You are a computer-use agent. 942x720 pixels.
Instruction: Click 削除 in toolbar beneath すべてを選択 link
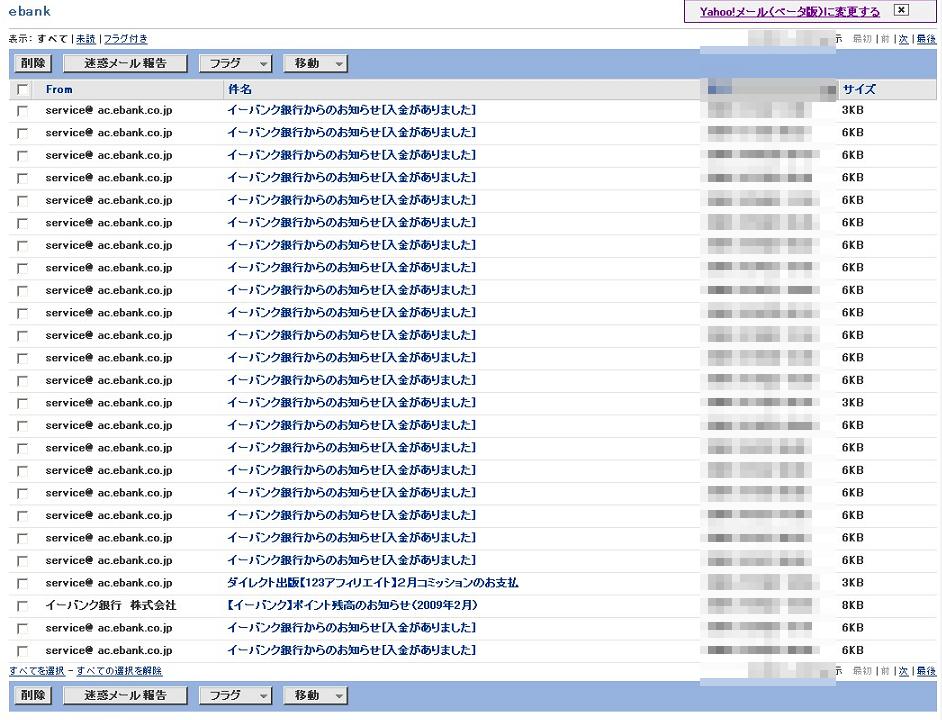pos(33,695)
